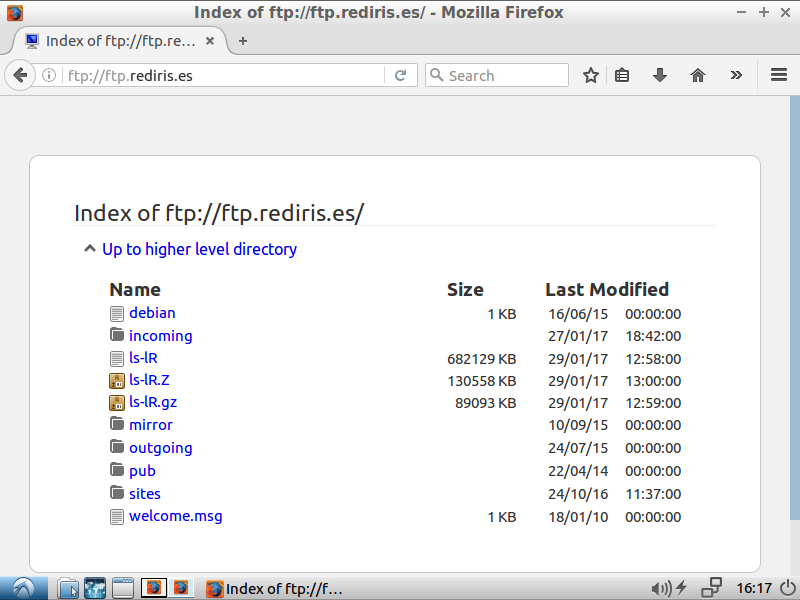Image resolution: width=800 pixels, height=600 pixels.
Task: Reload the page with the refresh icon
Action: [400, 75]
